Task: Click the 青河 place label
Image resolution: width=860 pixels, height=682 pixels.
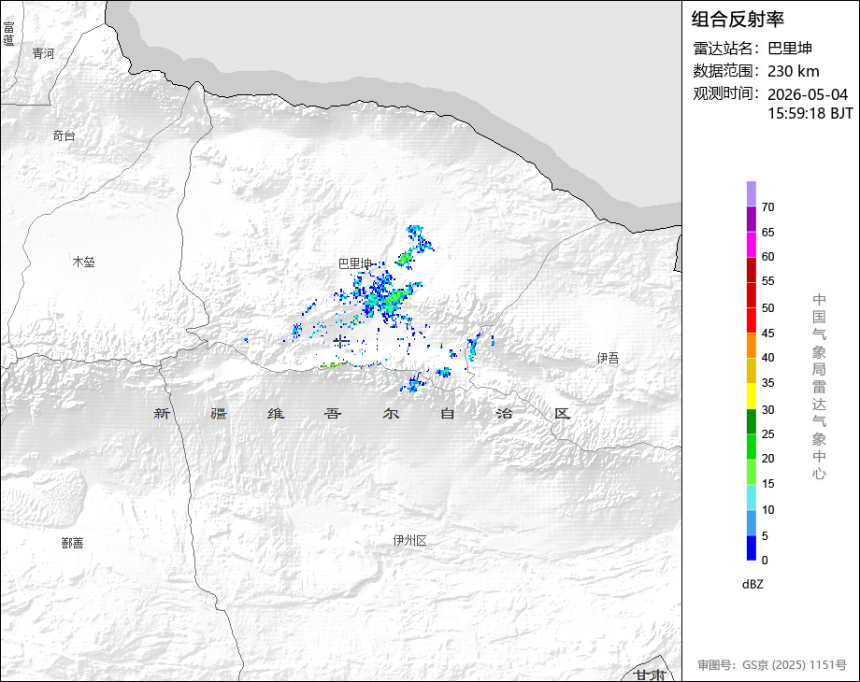Action: click(43, 53)
